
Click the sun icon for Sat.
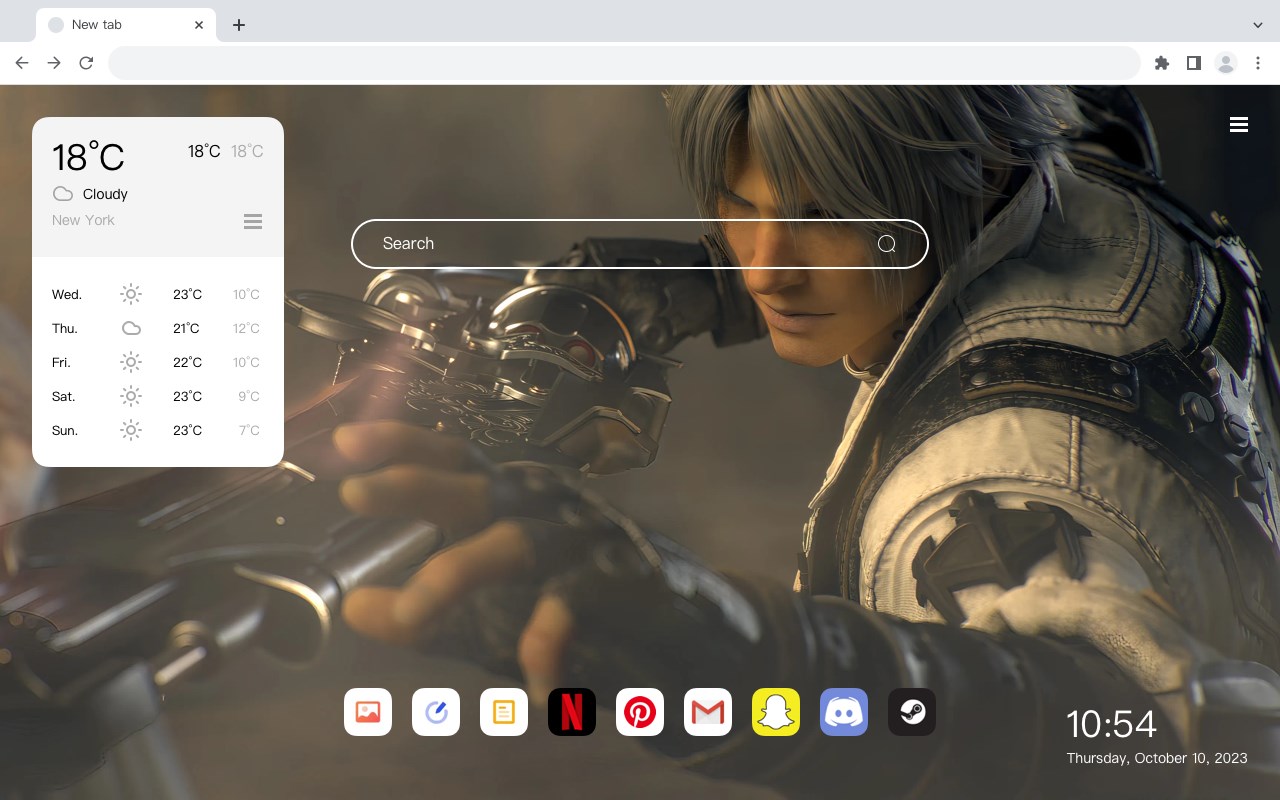click(131, 396)
